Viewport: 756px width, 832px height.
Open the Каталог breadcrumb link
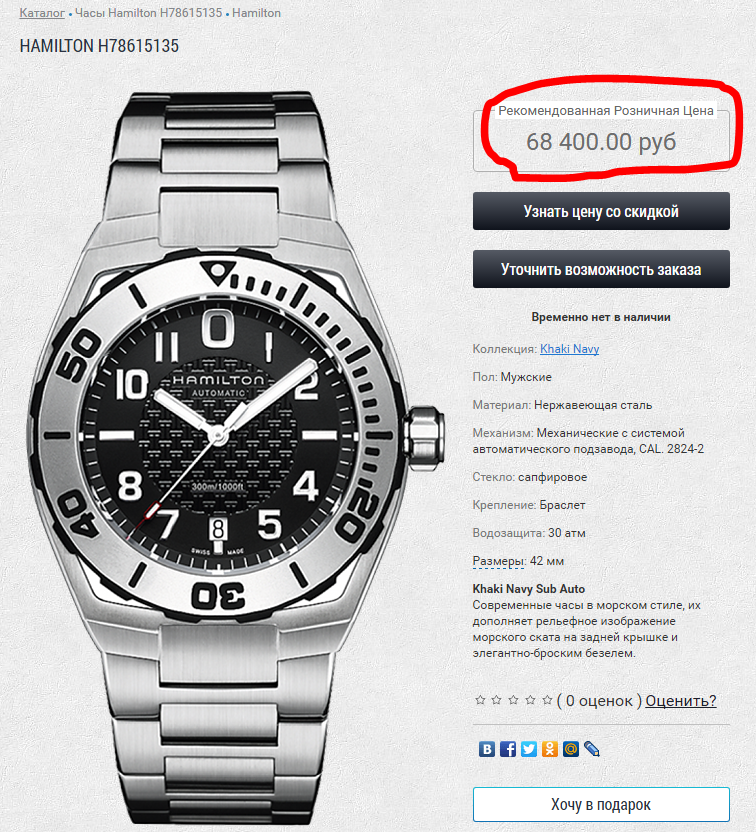[x=42, y=13]
